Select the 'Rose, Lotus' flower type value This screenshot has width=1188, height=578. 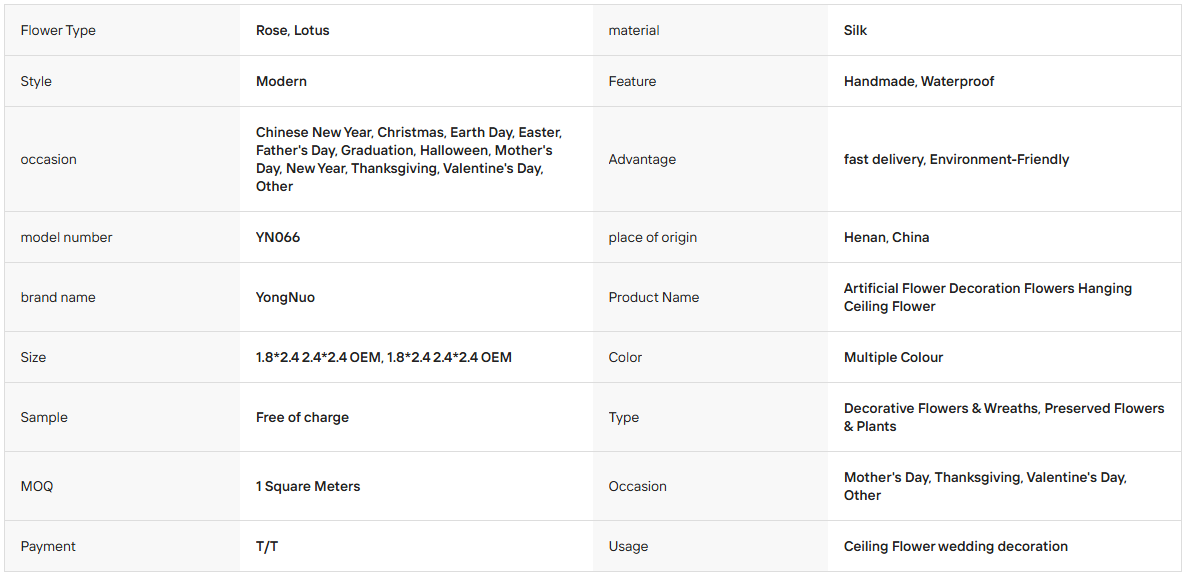click(x=292, y=30)
